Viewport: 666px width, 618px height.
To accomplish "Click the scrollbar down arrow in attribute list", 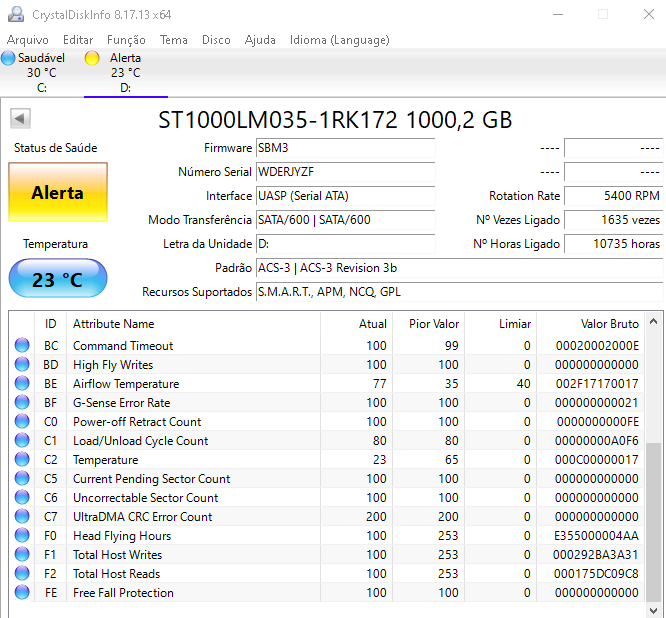I will coord(654,610).
